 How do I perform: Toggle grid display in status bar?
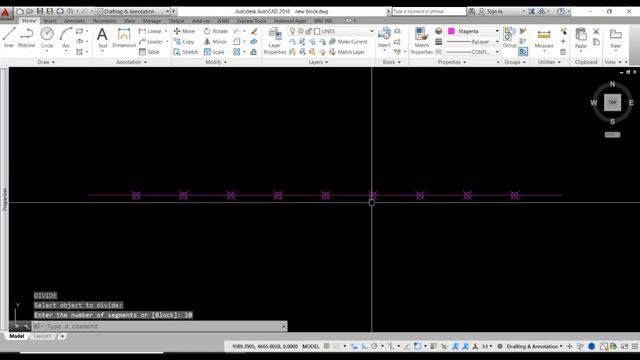327,346
